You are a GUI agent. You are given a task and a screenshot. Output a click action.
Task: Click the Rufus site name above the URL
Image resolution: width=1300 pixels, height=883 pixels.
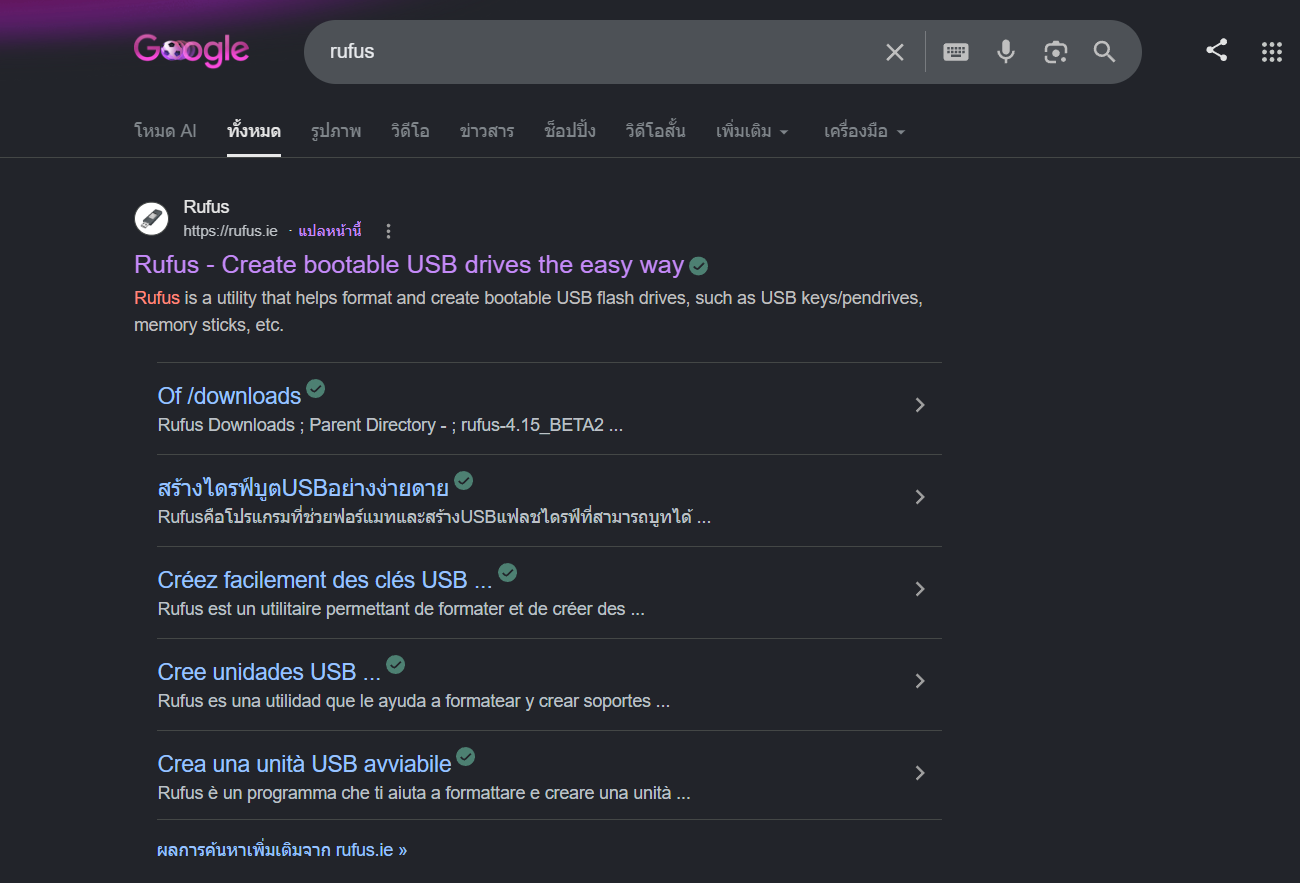click(207, 207)
